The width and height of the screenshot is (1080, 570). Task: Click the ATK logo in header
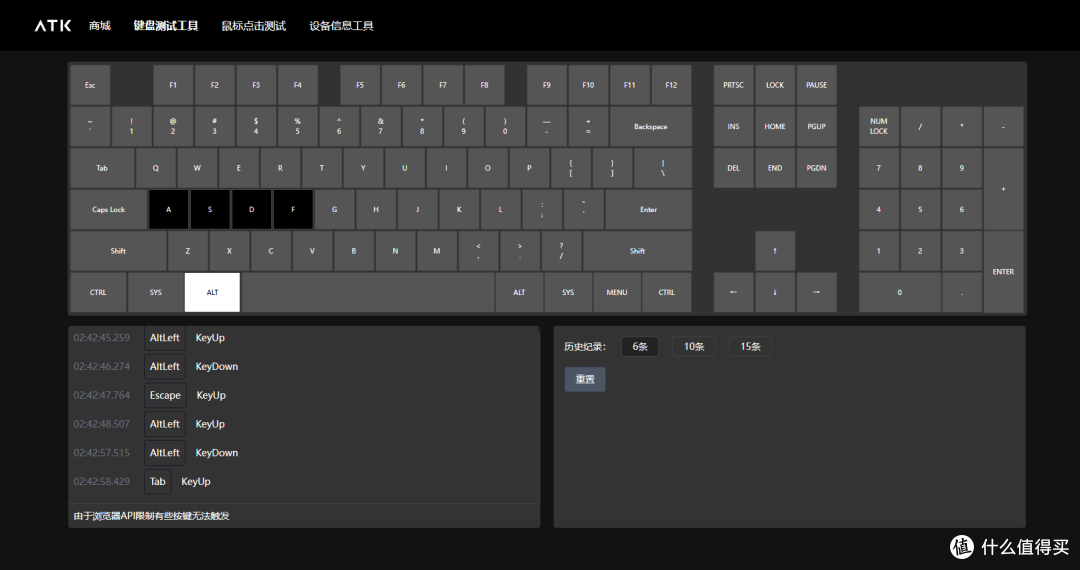pos(53,25)
